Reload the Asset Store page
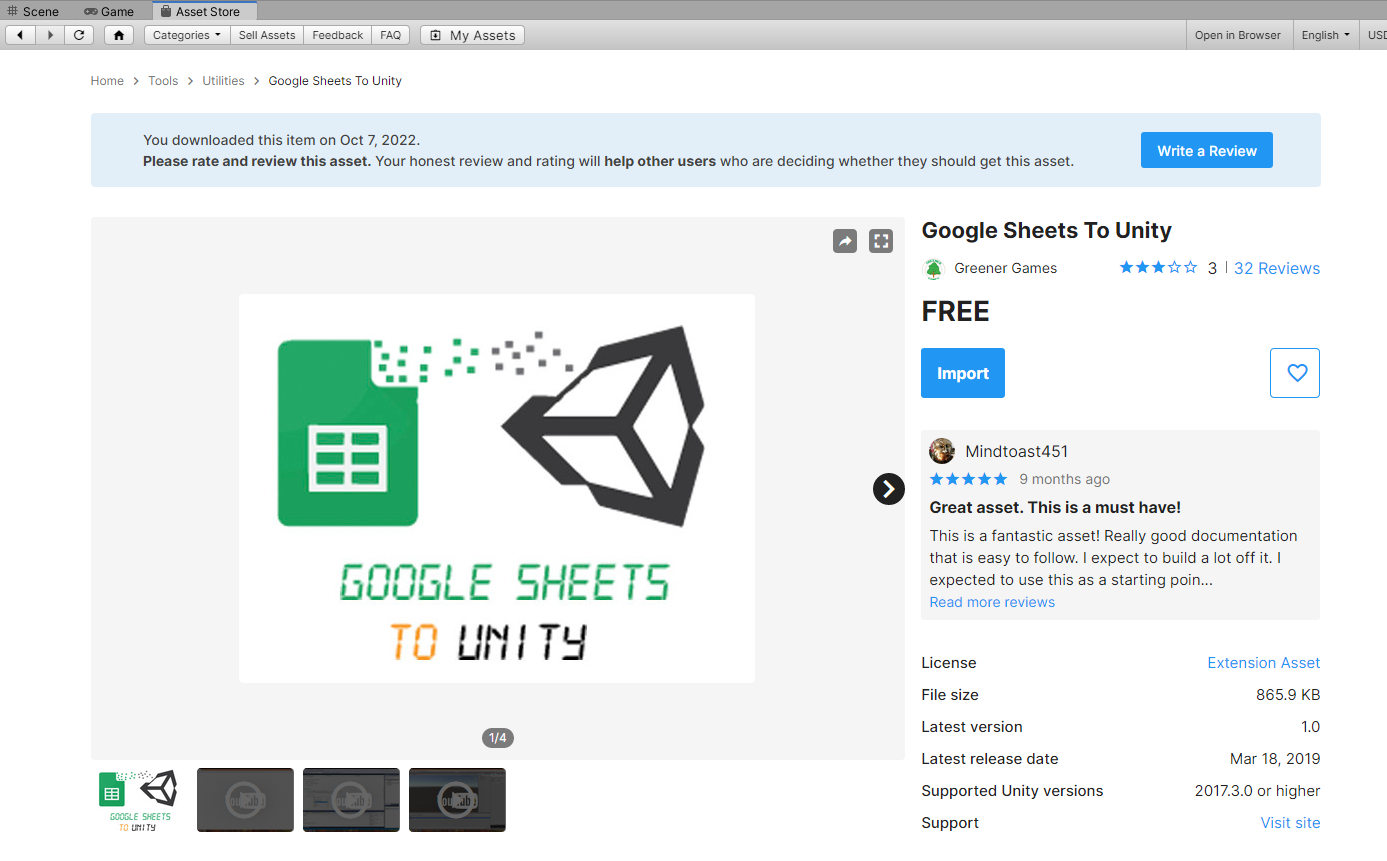Screen dimensions: 1387x861 pyautogui.click(x=79, y=35)
